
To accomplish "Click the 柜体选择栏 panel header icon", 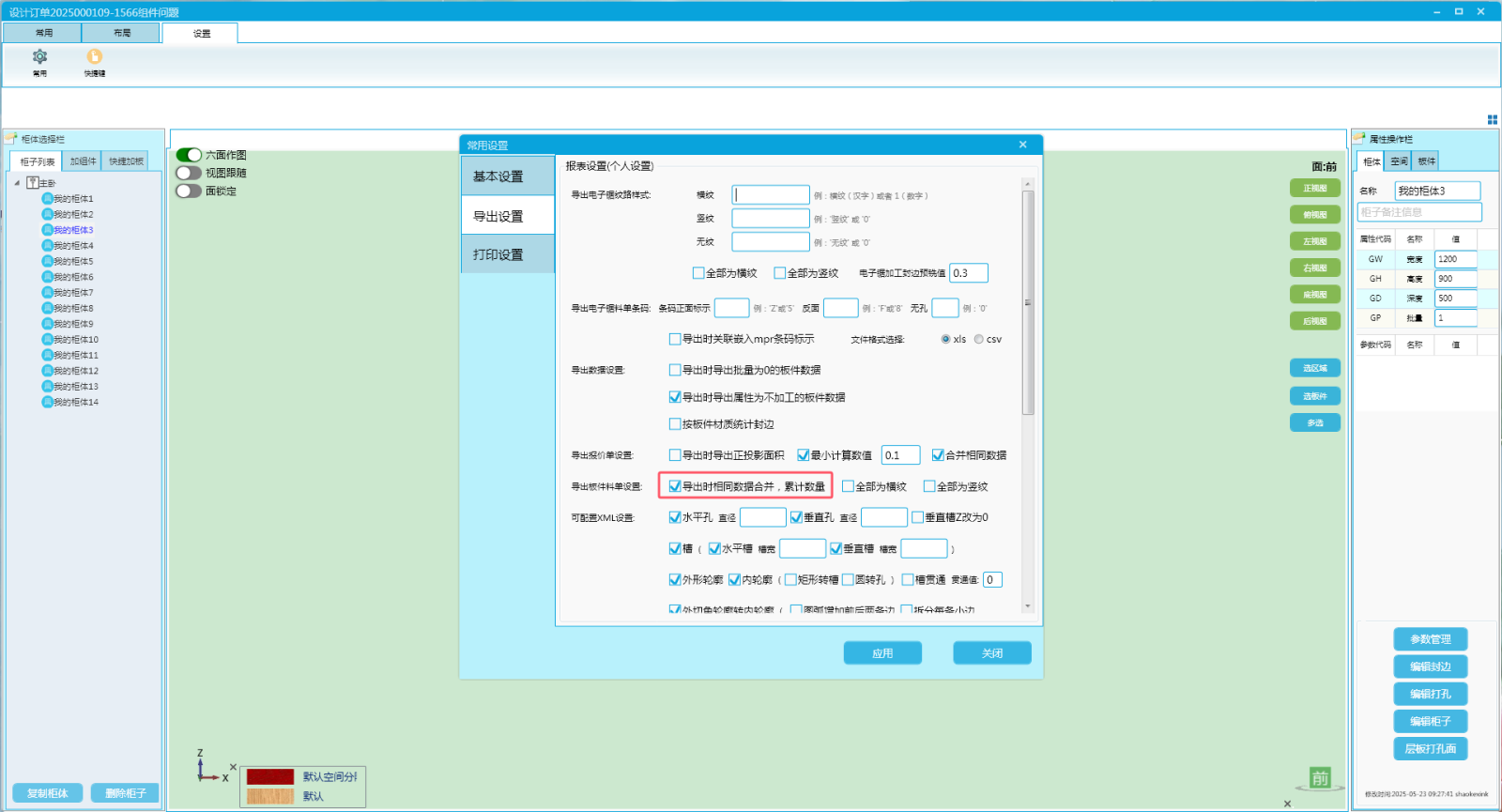I will 11,138.
